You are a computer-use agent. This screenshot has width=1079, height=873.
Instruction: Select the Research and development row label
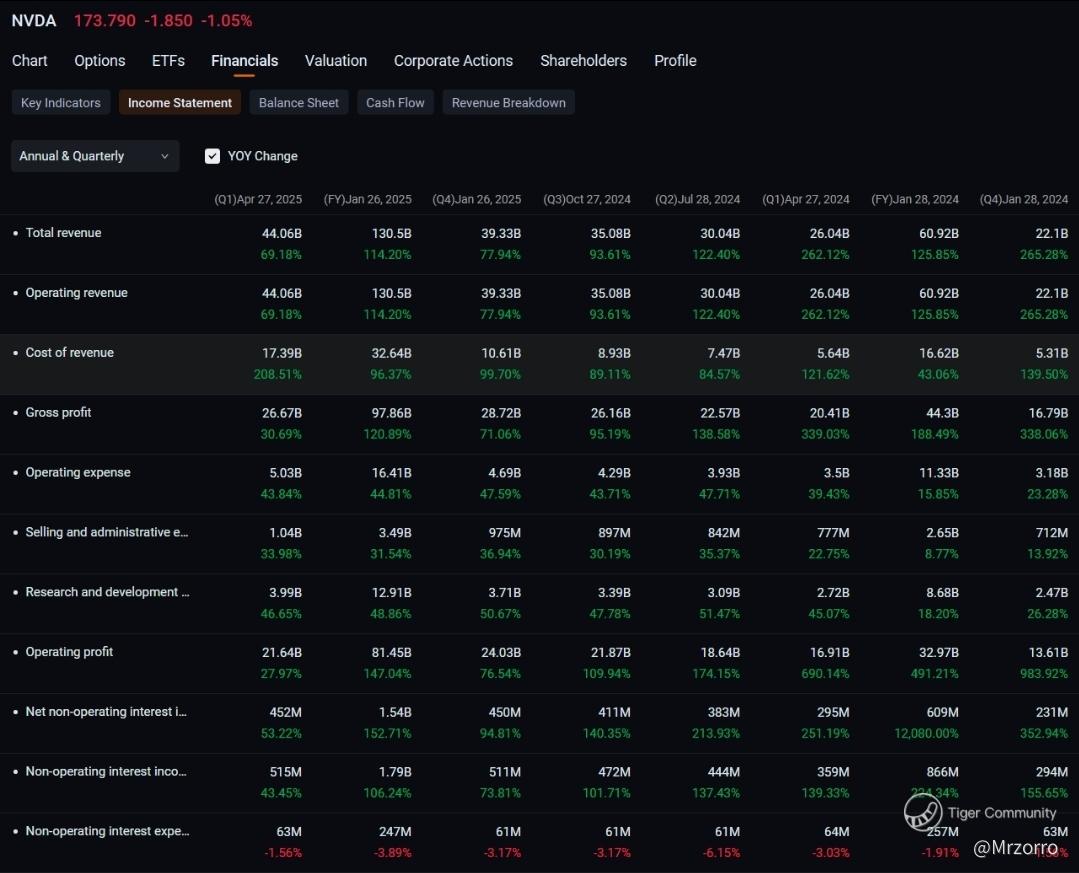107,592
